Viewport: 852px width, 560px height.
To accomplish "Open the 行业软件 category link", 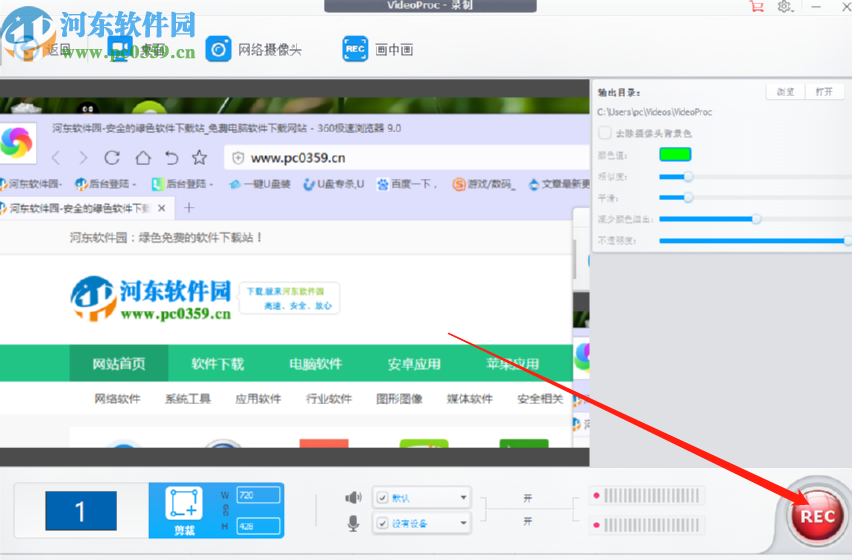I will pos(329,399).
